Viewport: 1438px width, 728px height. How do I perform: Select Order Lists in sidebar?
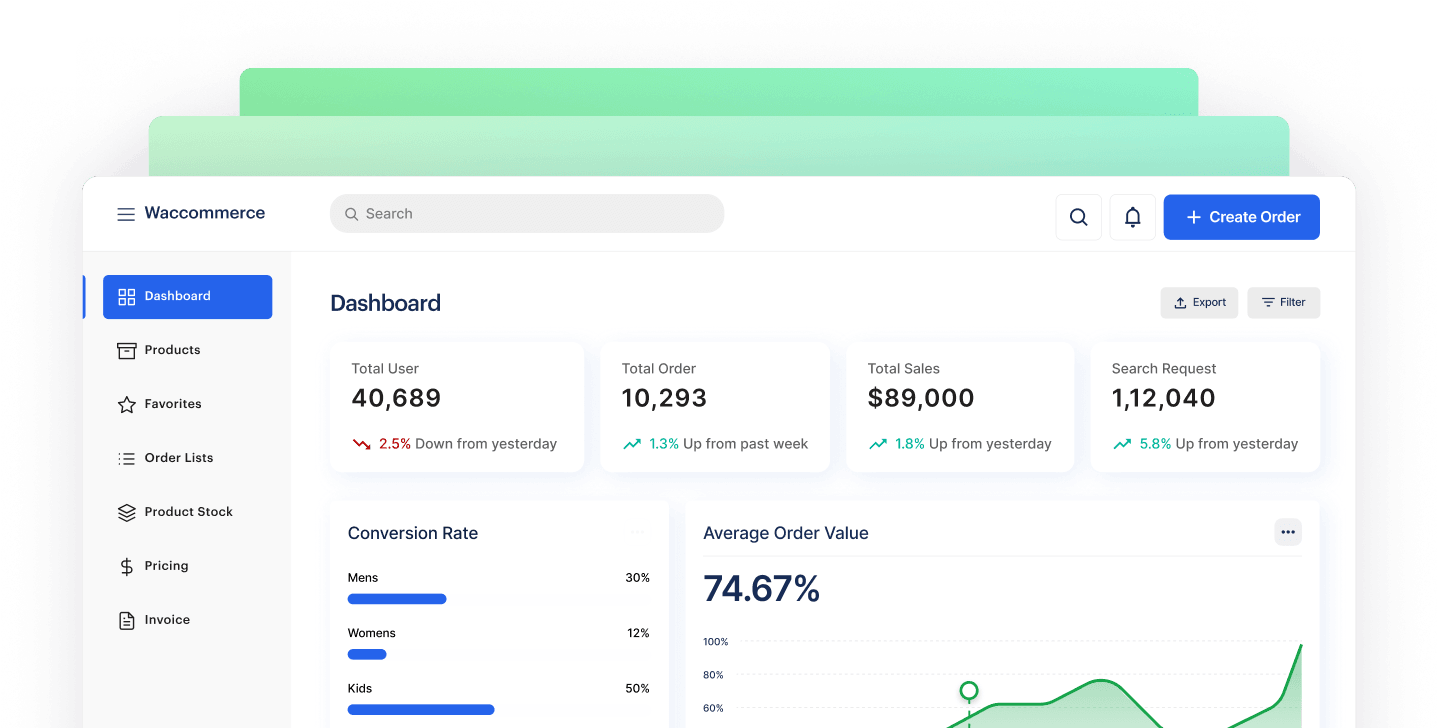point(187,459)
